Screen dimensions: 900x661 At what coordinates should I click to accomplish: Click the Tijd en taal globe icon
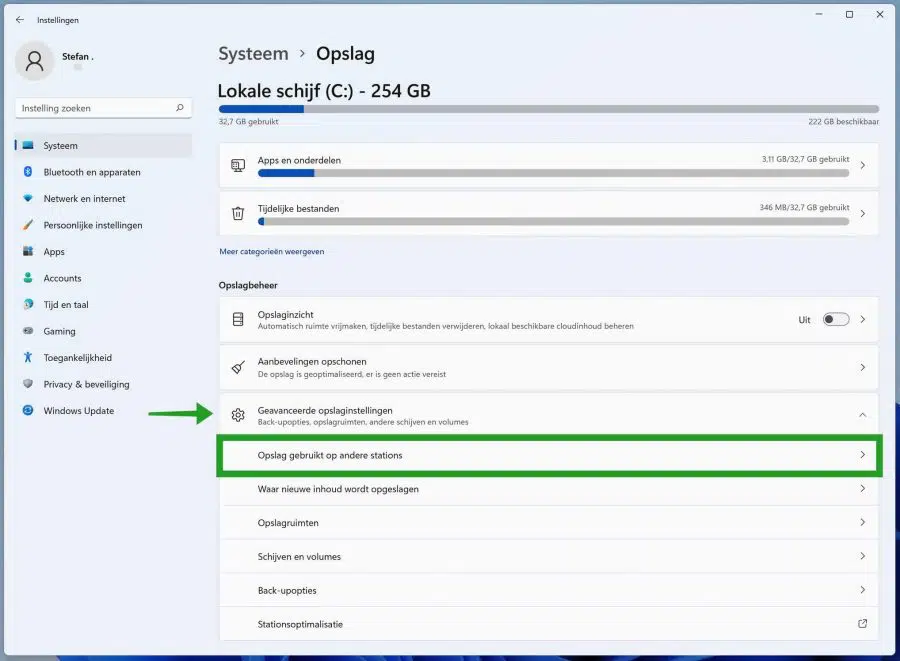[28, 304]
